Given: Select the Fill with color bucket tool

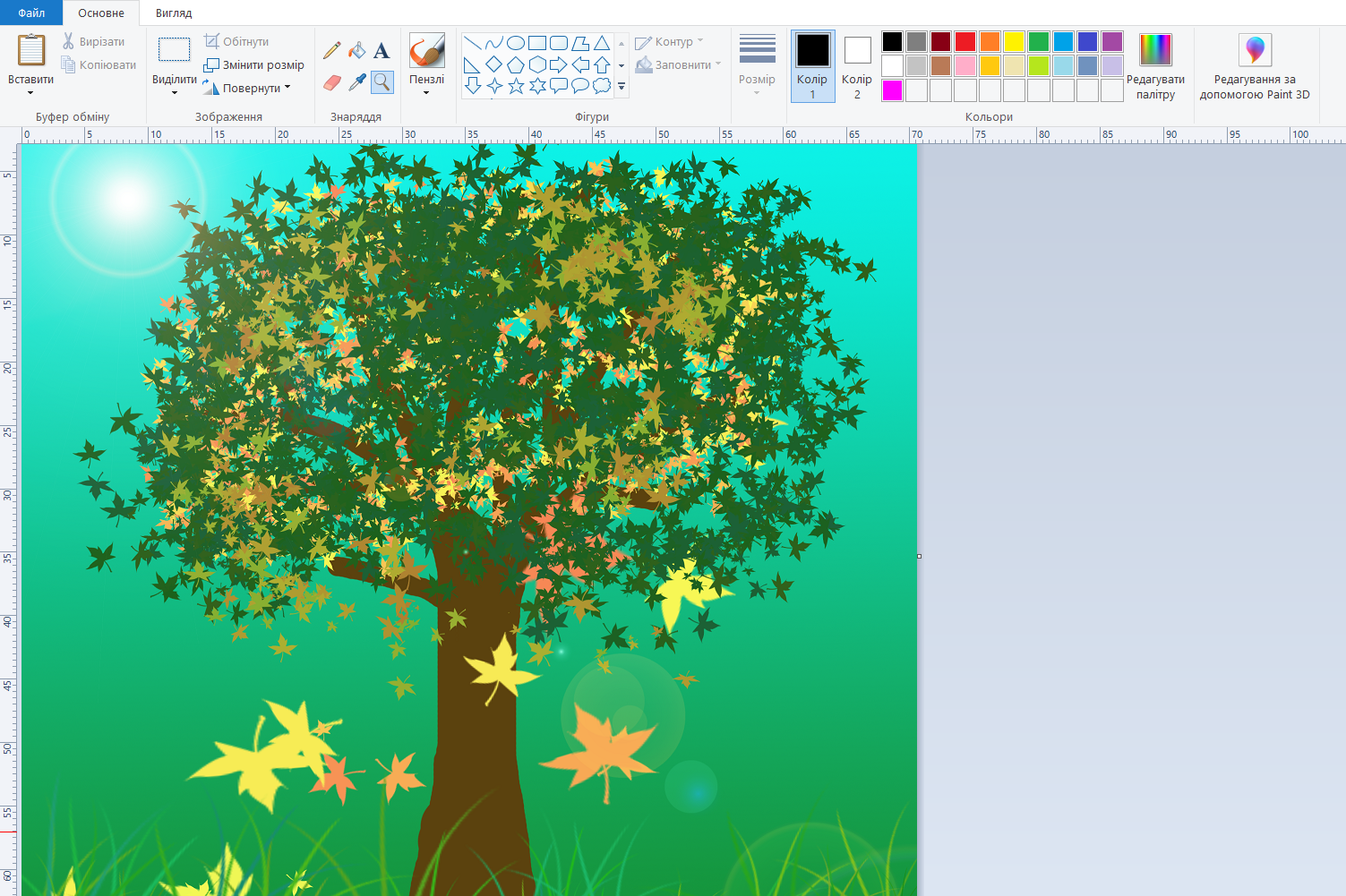Looking at the screenshot, I should click(x=357, y=50).
